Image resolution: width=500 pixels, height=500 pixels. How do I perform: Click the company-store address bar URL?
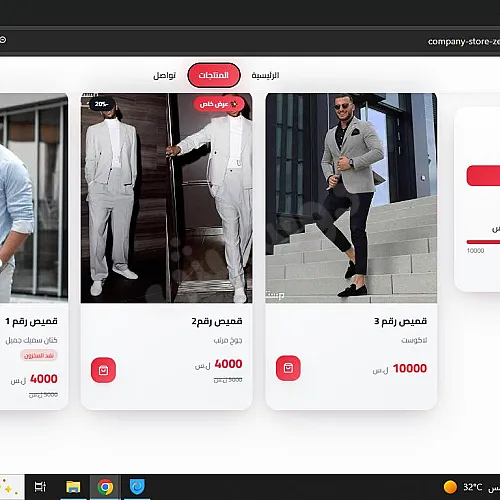pos(464,42)
